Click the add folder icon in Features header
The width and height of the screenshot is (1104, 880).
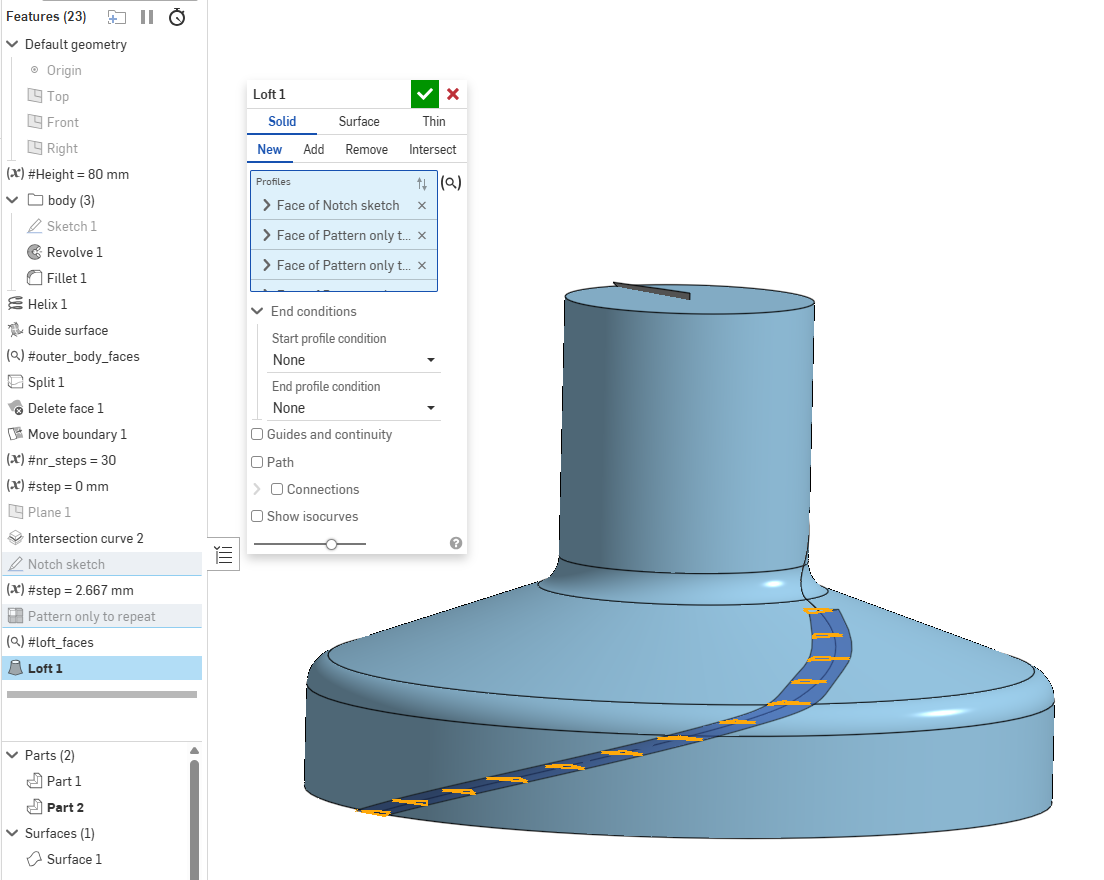(117, 17)
